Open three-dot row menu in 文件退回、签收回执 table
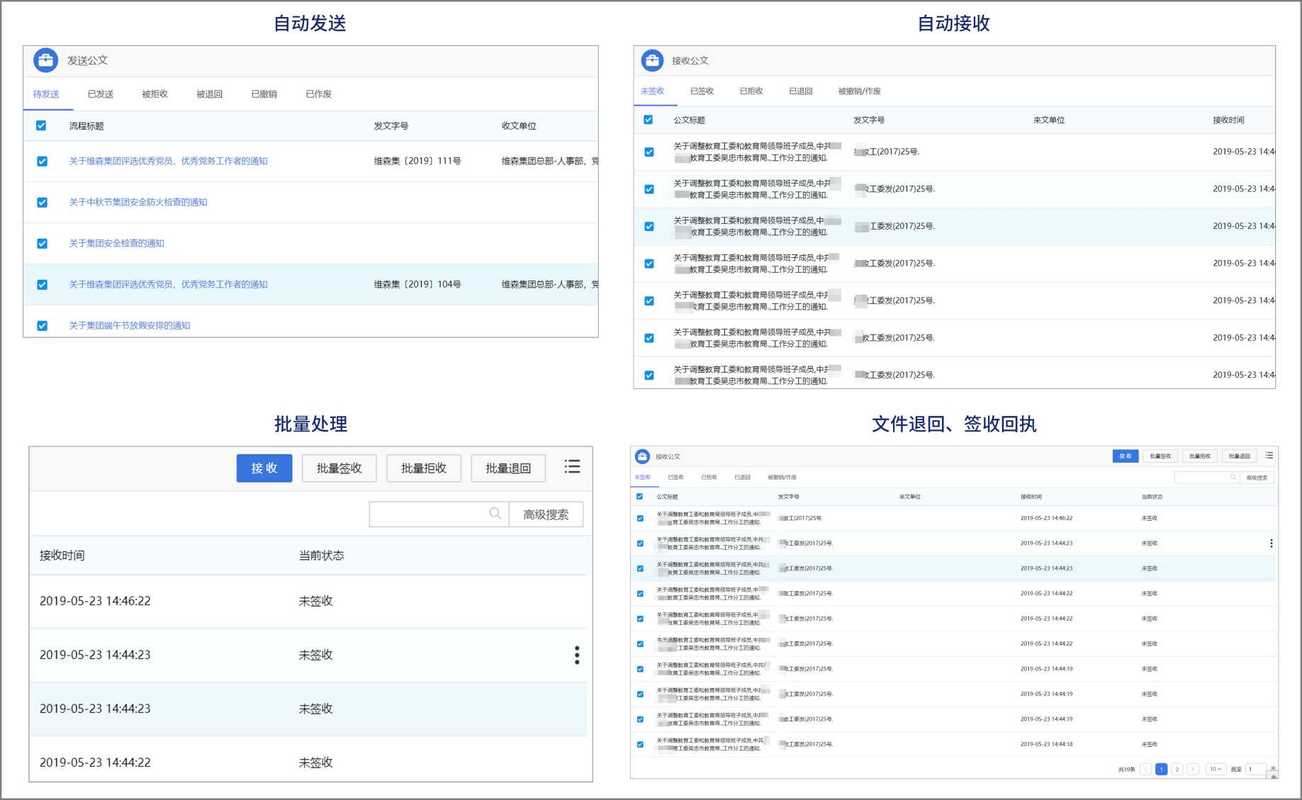This screenshot has width=1302, height=800. pyautogui.click(x=1271, y=544)
